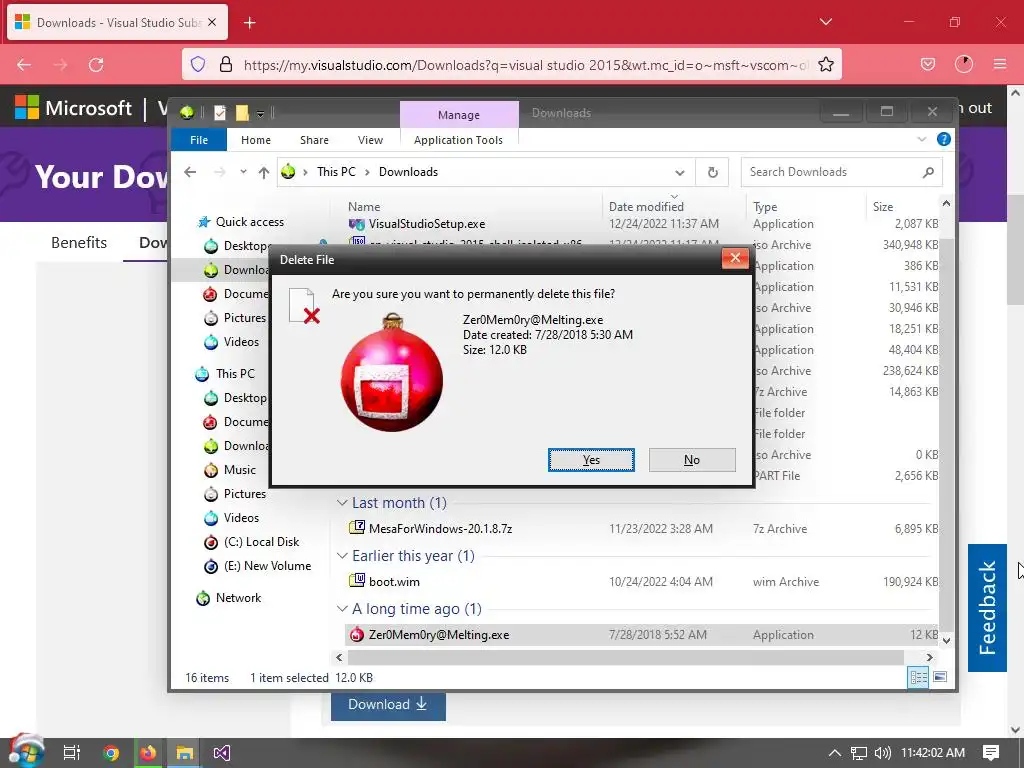Click the search magnifier icon in Explorer
Image resolution: width=1024 pixels, height=768 pixels.
[928, 172]
